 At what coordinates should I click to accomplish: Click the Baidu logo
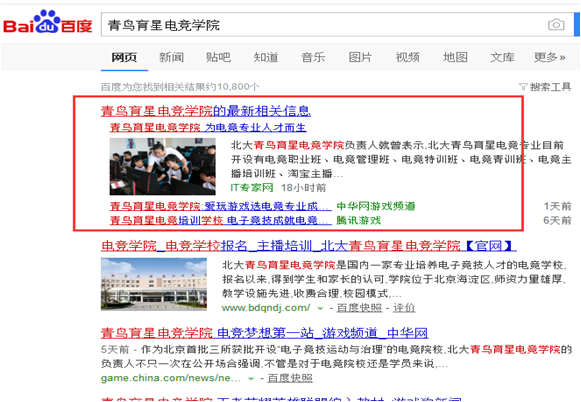click(x=47, y=22)
